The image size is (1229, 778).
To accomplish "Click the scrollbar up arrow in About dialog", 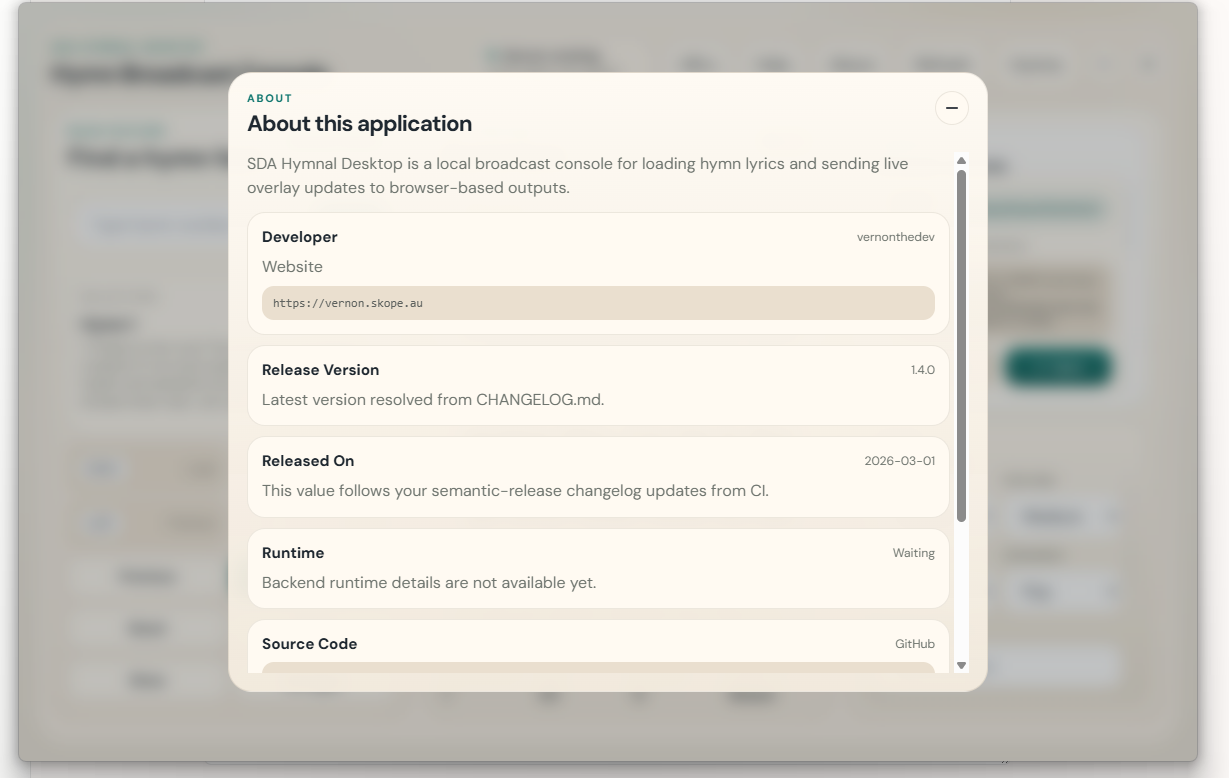I will [x=961, y=161].
